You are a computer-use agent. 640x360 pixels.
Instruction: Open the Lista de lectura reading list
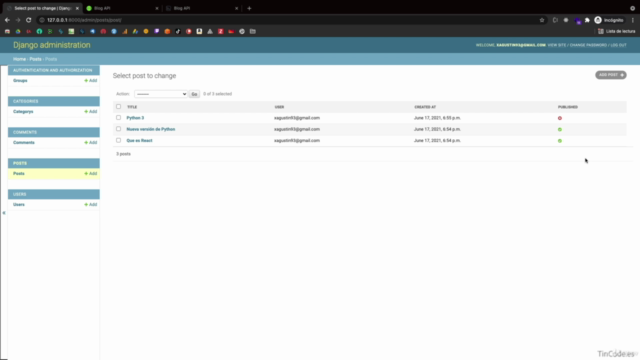tap(617, 31)
